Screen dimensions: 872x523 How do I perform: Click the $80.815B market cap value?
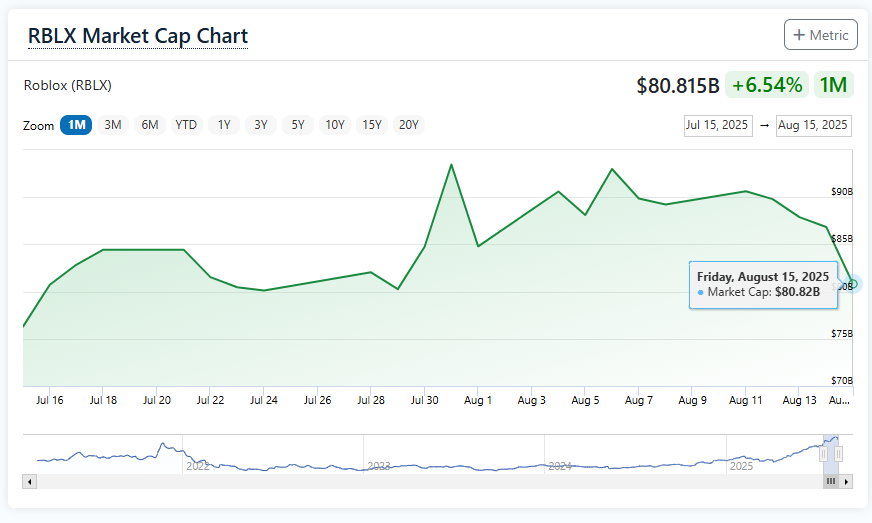tap(678, 86)
